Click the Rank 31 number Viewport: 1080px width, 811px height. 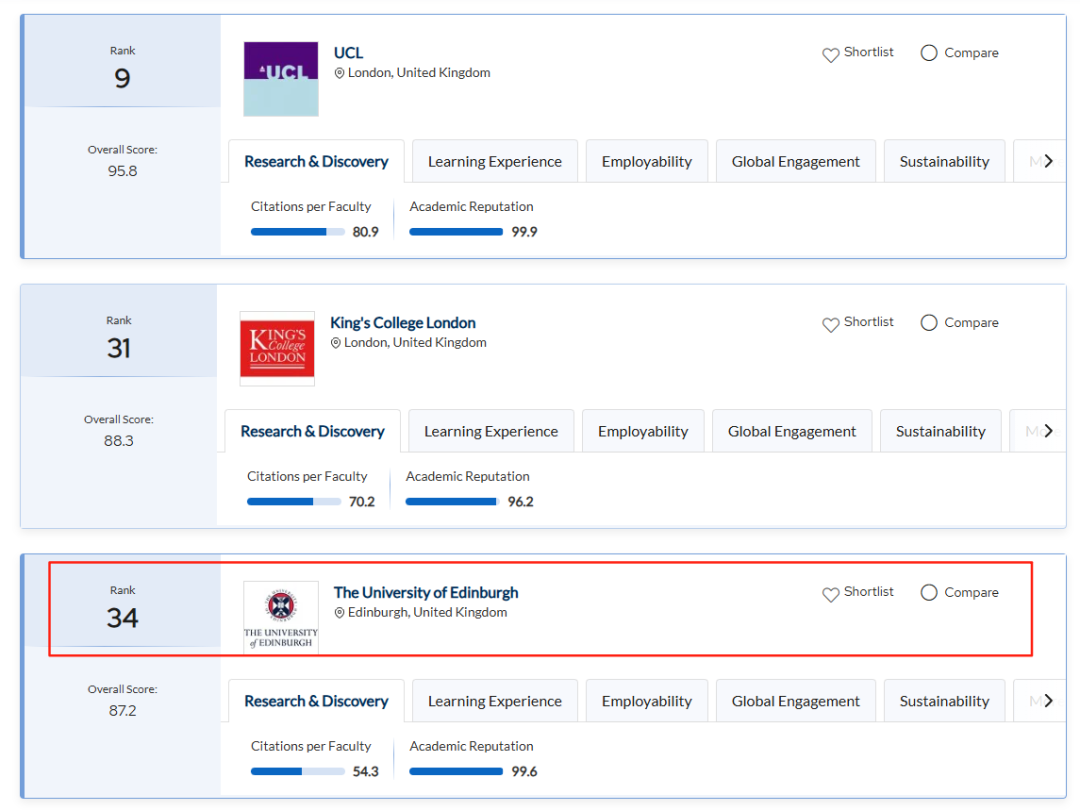(118, 348)
